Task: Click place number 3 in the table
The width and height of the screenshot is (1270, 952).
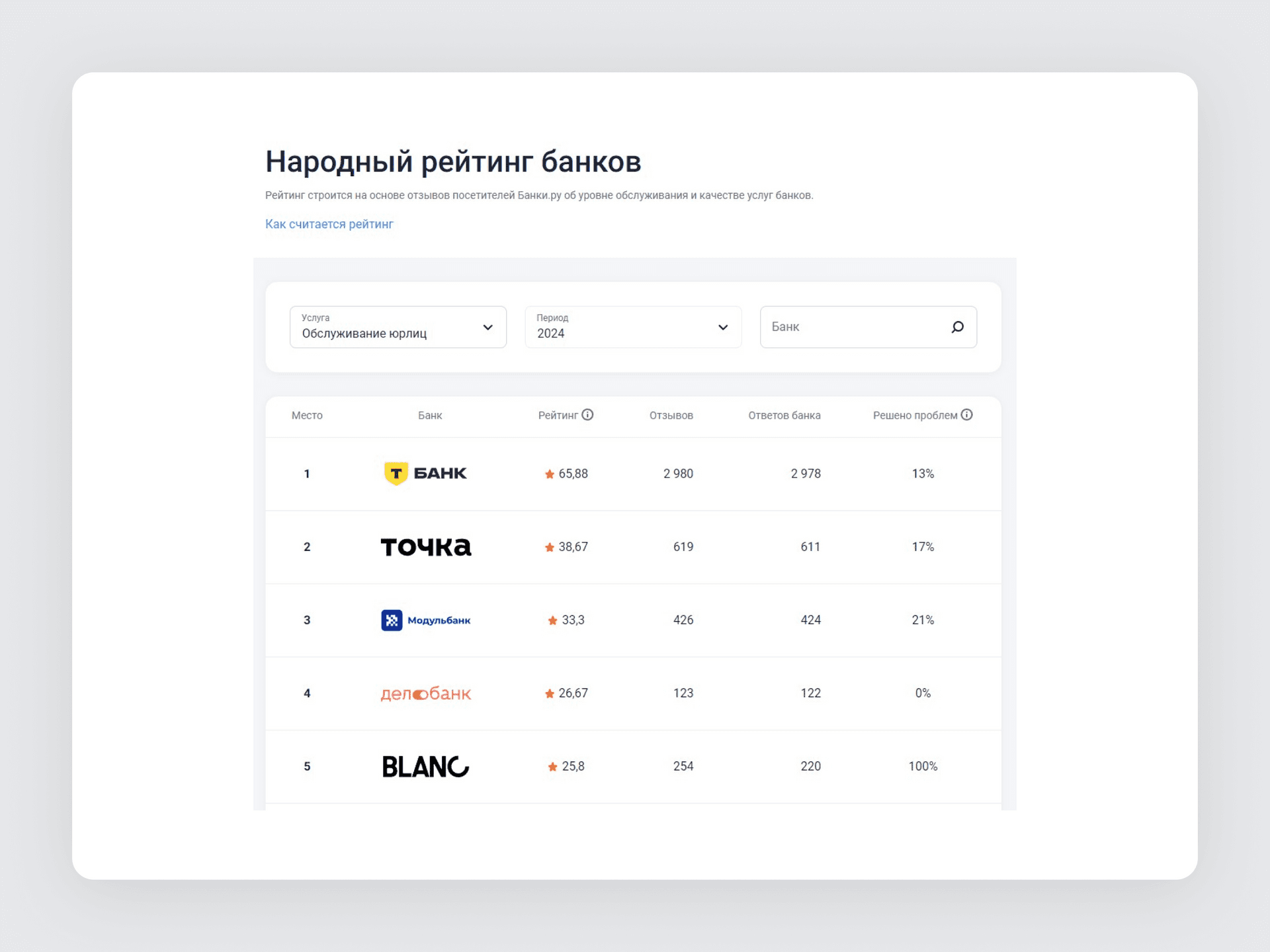Action: tap(307, 620)
